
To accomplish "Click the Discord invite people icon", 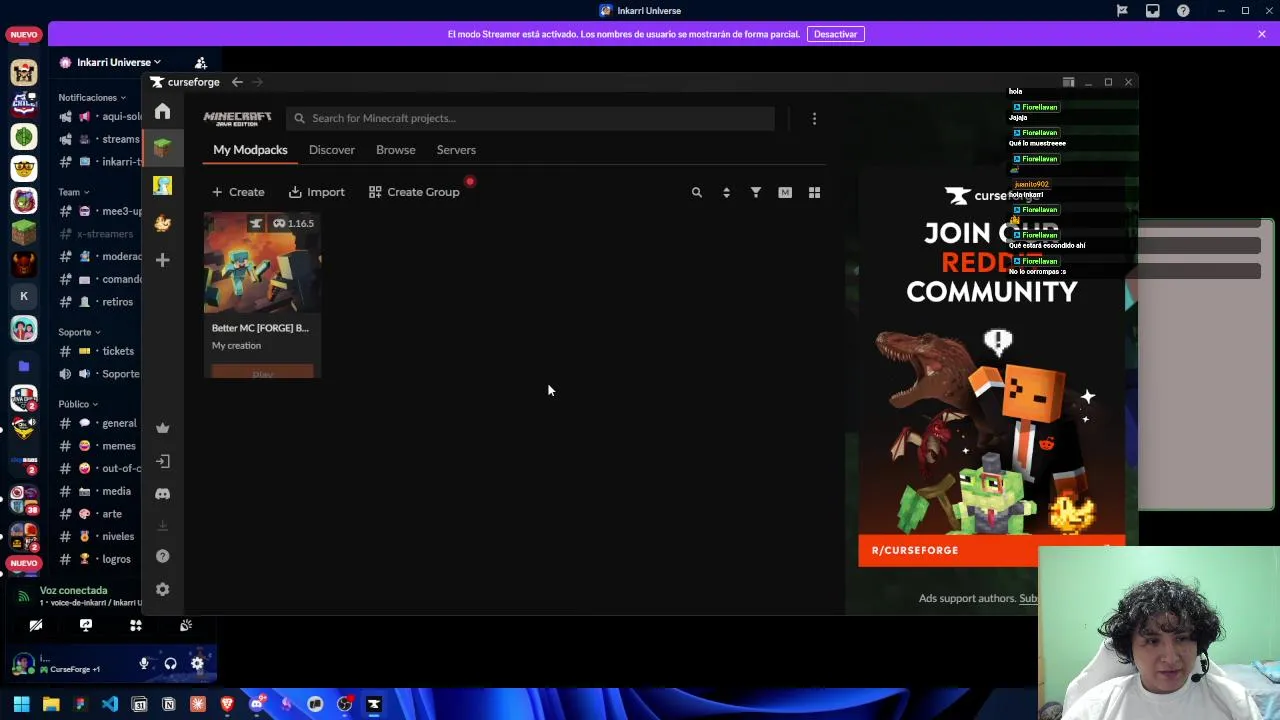I will pos(201,62).
